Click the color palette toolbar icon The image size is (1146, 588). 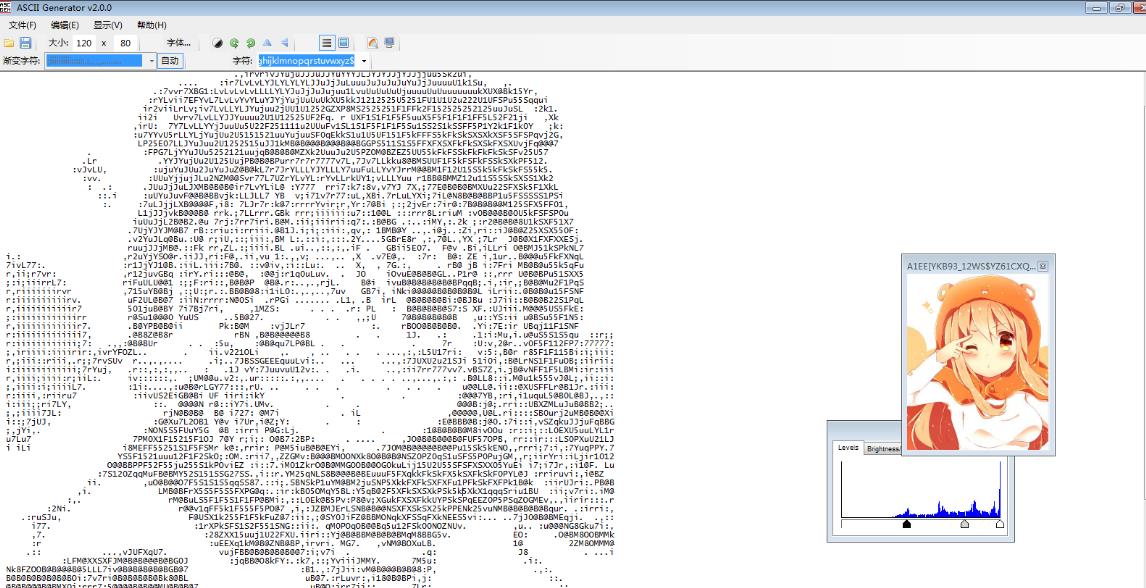(x=372, y=44)
